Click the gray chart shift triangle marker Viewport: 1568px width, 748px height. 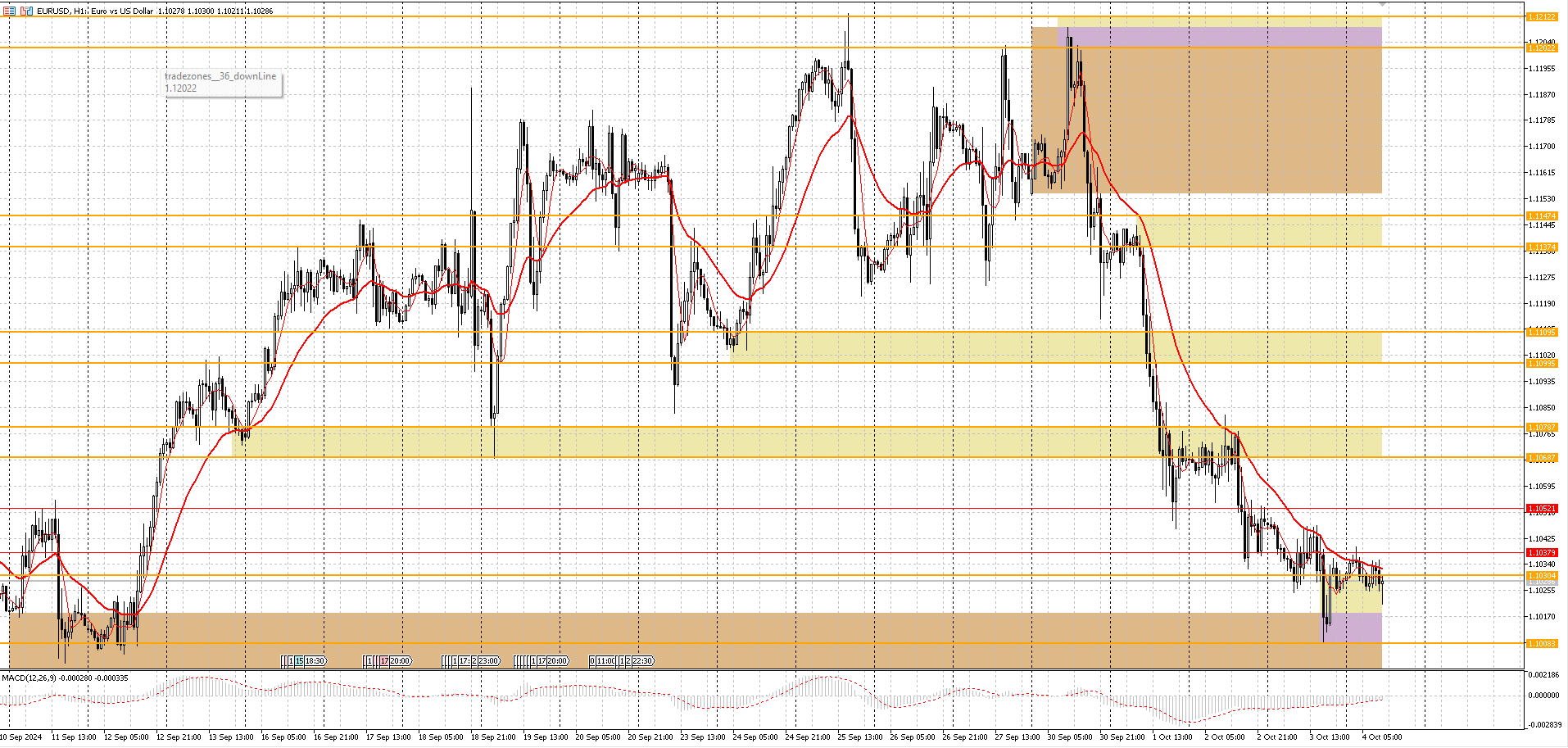pos(1381,5)
